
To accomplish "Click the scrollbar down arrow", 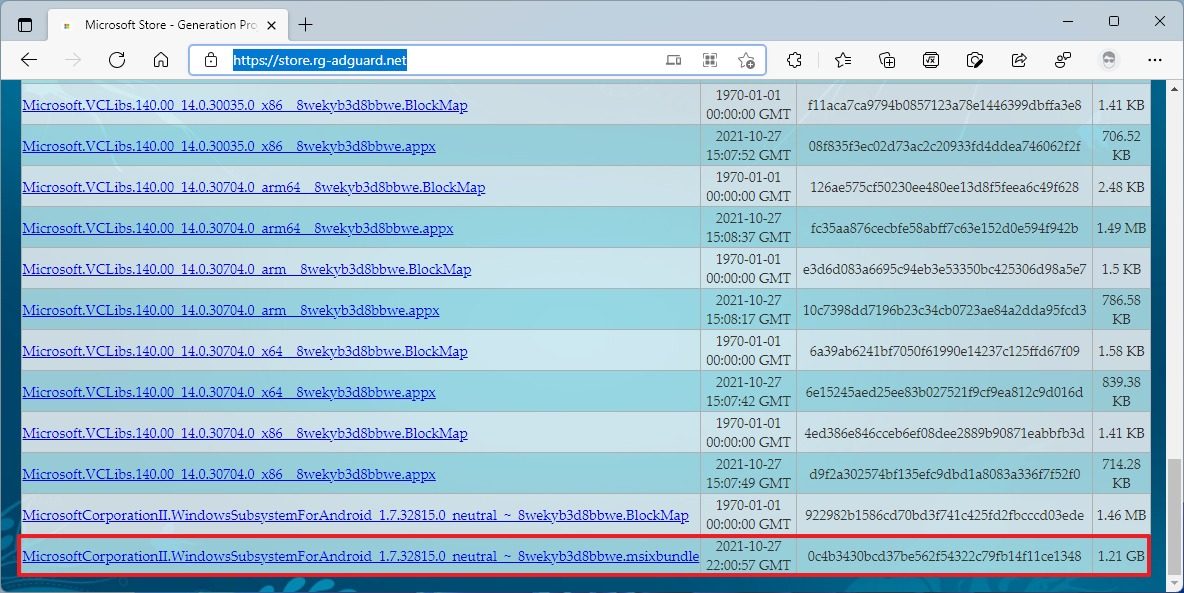I will tap(1173, 585).
